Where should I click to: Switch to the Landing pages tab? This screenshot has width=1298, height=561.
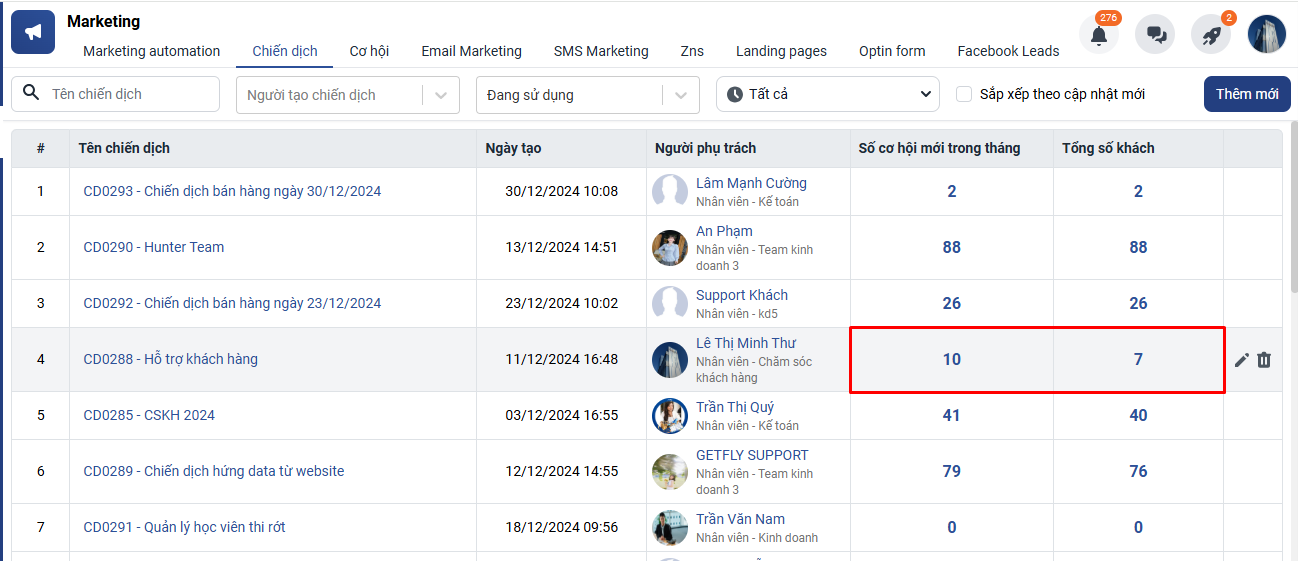tap(781, 51)
